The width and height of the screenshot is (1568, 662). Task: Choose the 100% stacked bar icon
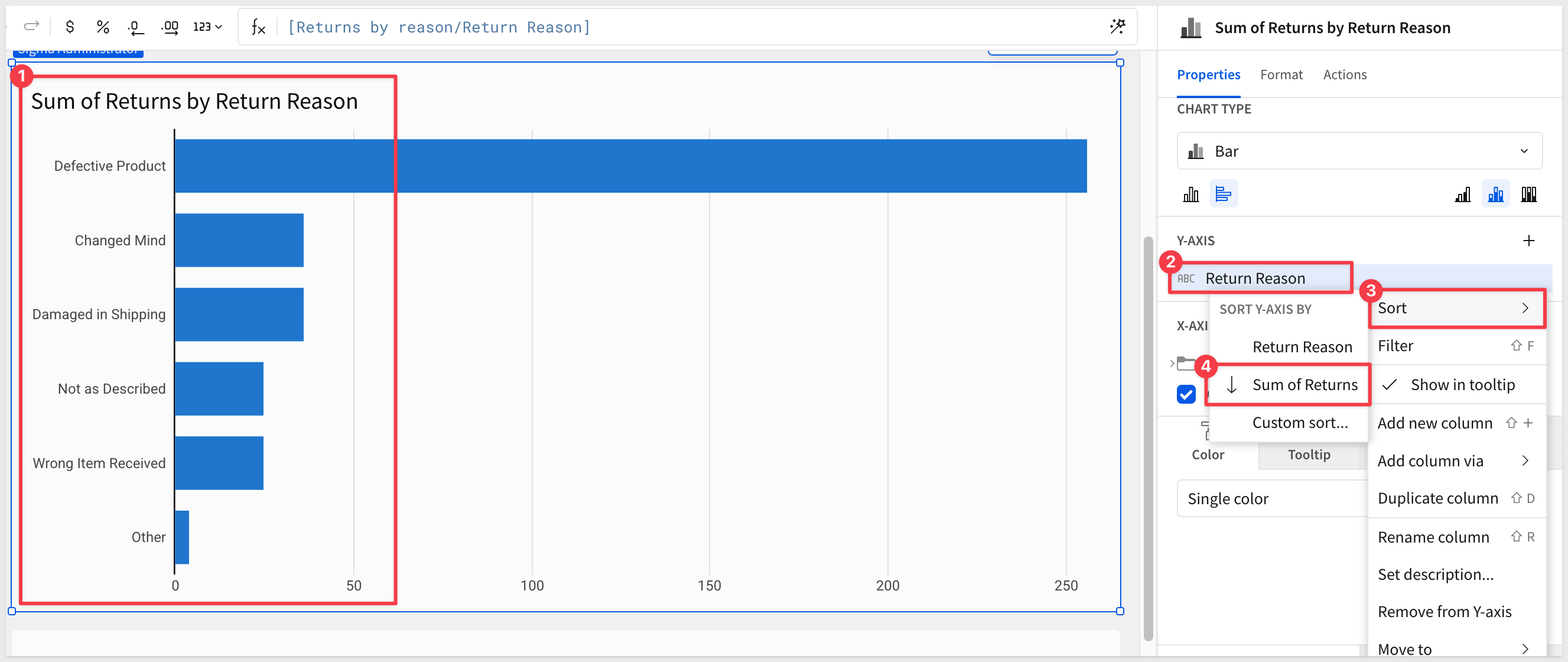point(1528,194)
